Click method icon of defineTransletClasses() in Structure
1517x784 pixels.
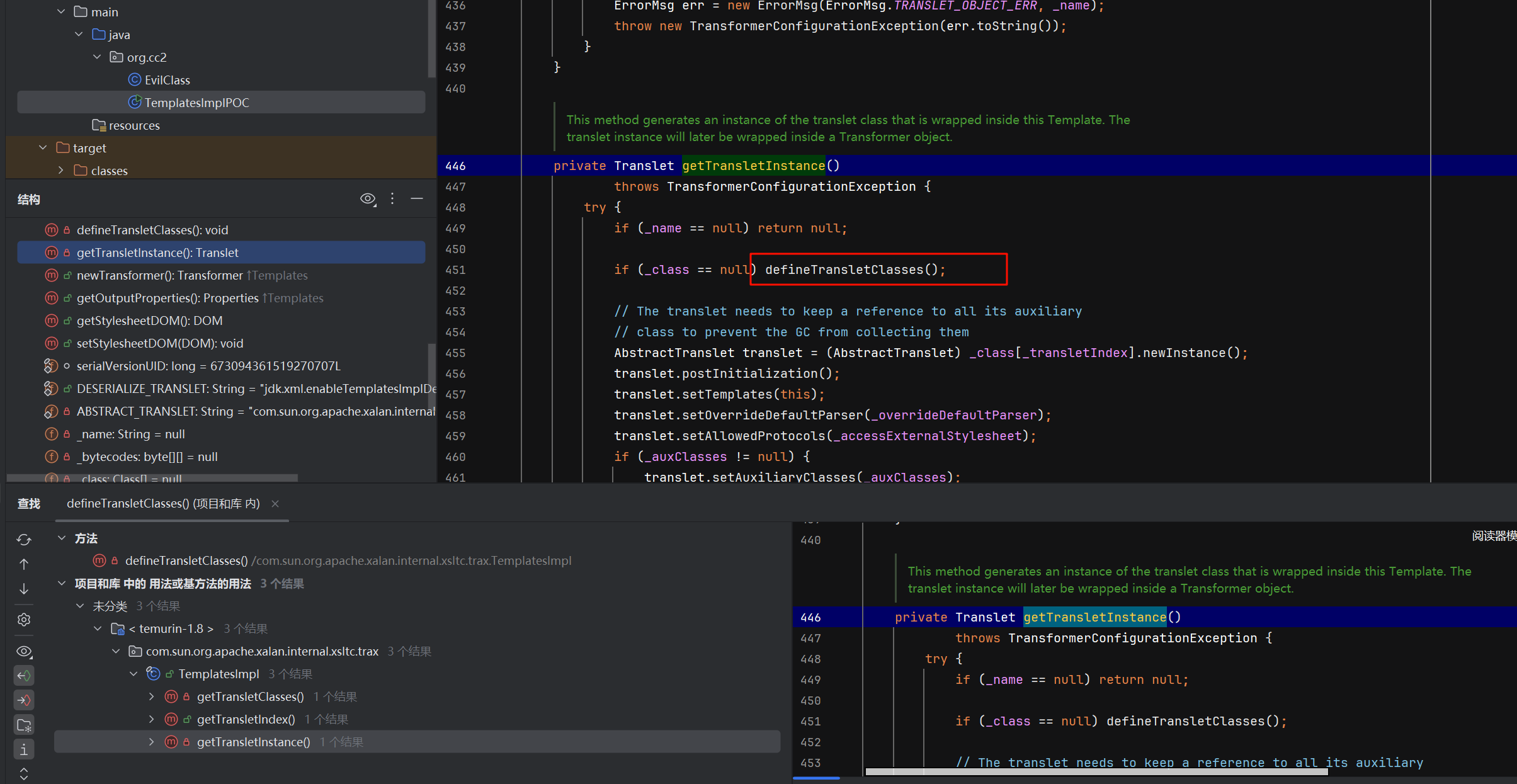point(52,230)
